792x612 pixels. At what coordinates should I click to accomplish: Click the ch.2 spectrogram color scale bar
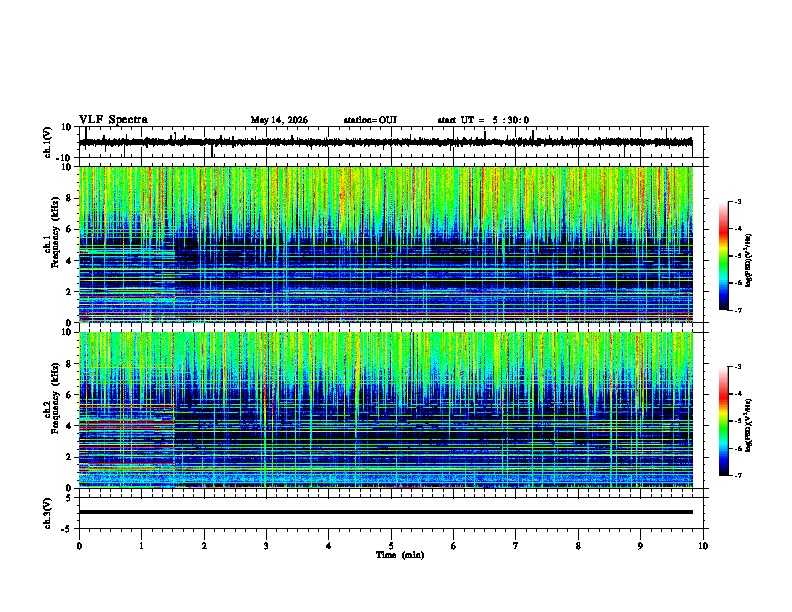click(724, 421)
